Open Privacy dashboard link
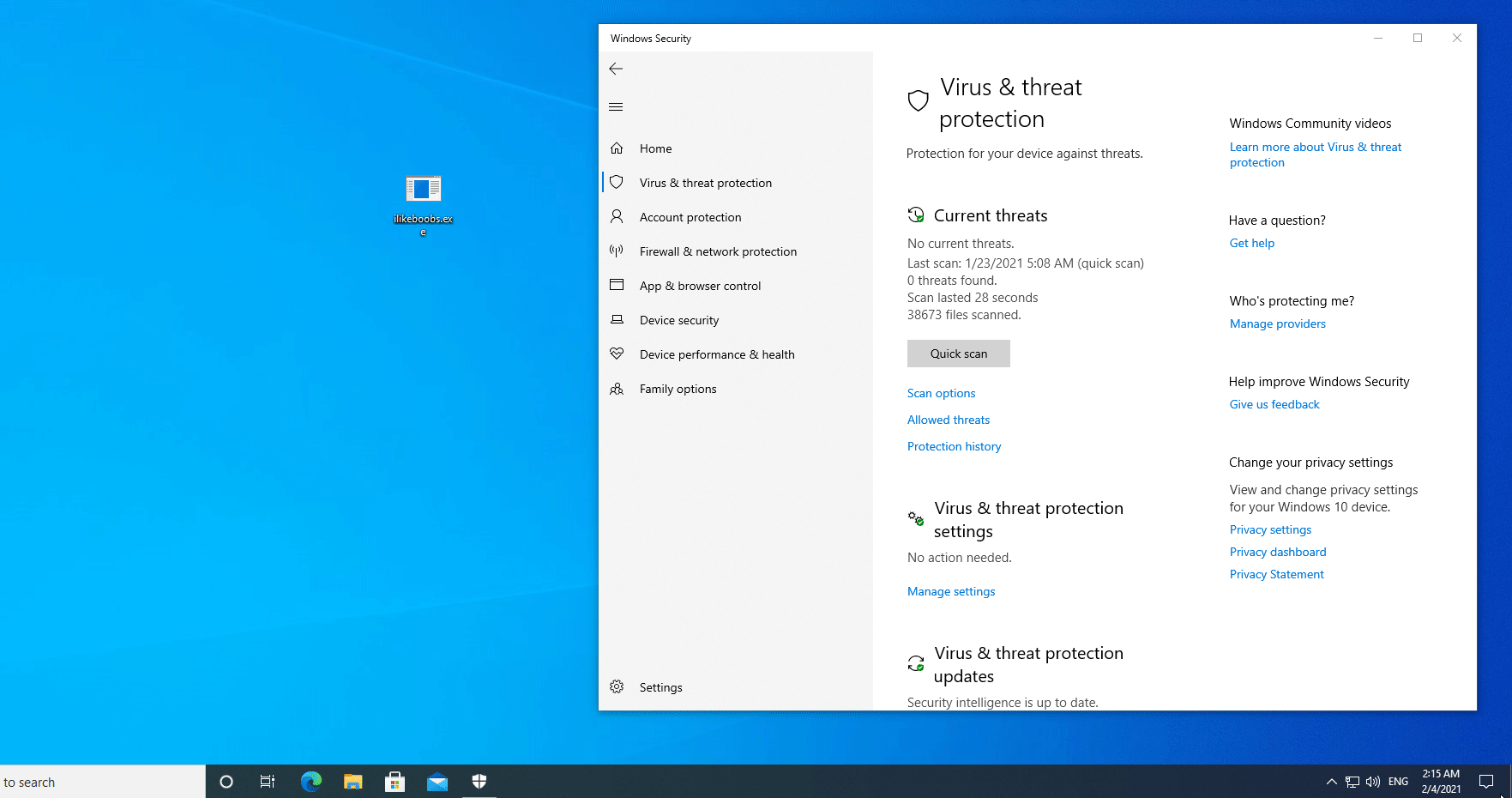This screenshot has height=798, width=1512. pyautogui.click(x=1278, y=552)
